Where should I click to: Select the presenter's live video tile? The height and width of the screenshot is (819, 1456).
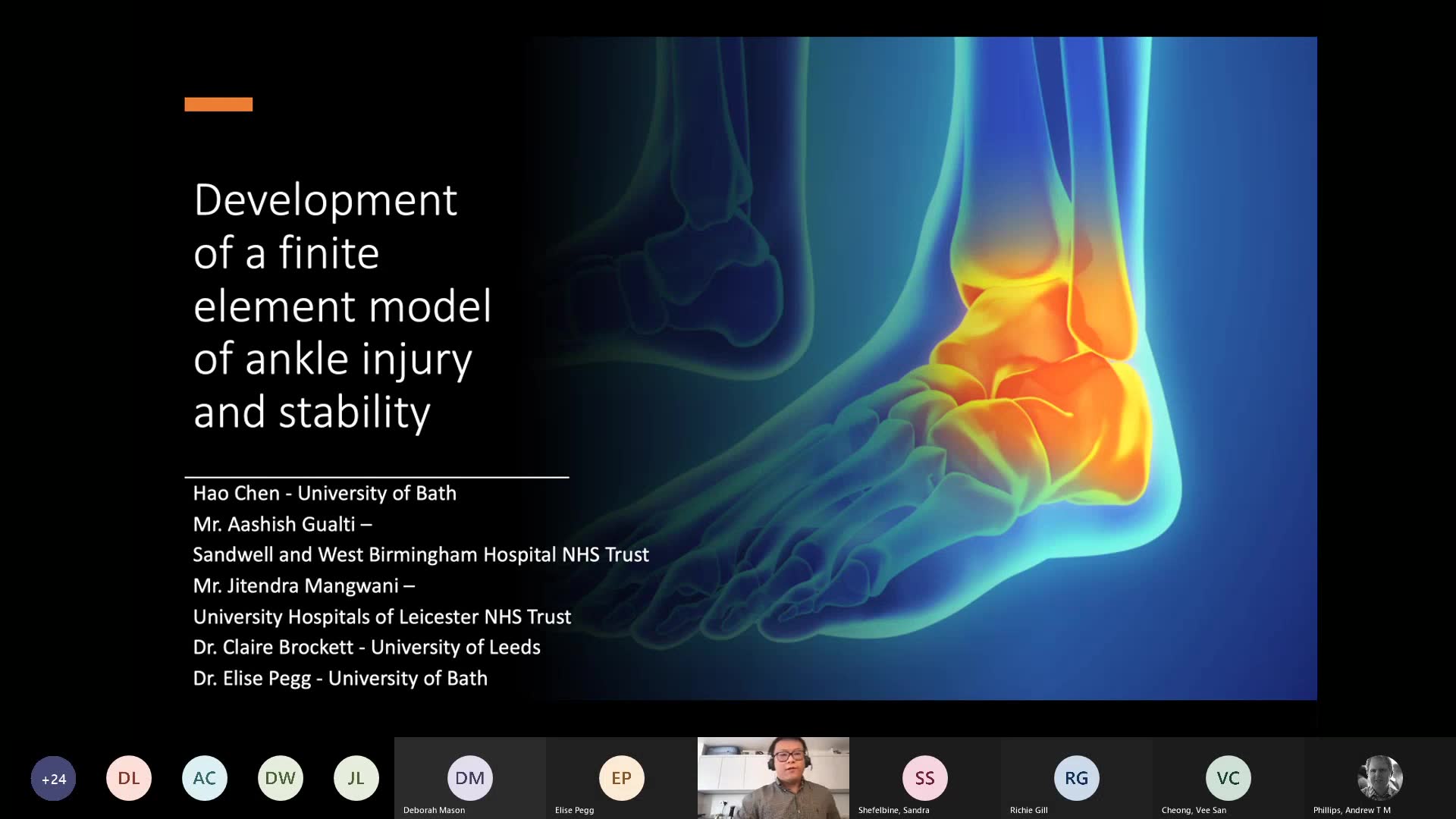tap(773, 777)
